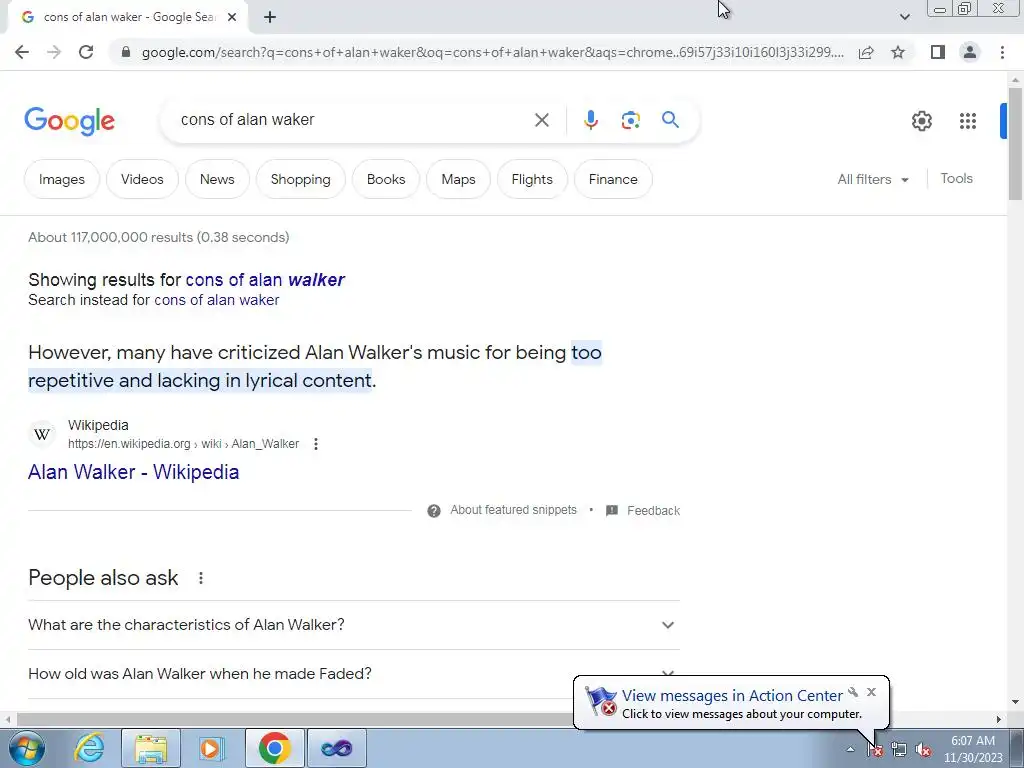The width and height of the screenshot is (1024, 768).
Task: Share this page via share icon
Action: 866,52
